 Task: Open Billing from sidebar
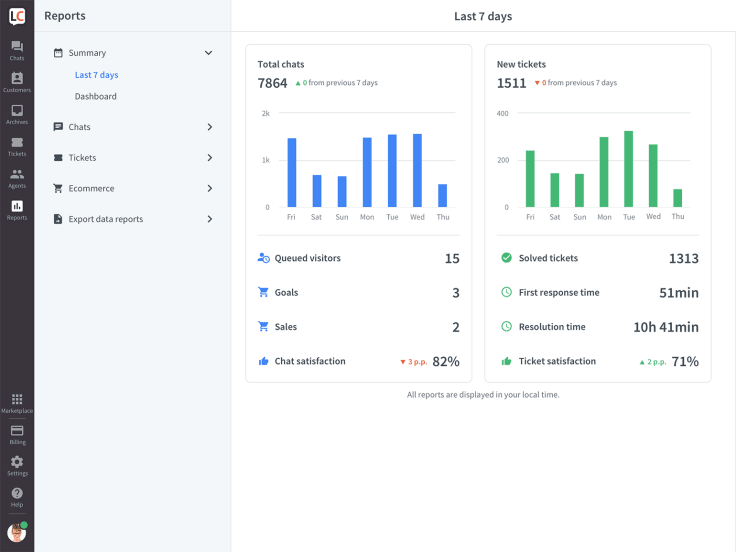pos(17,434)
